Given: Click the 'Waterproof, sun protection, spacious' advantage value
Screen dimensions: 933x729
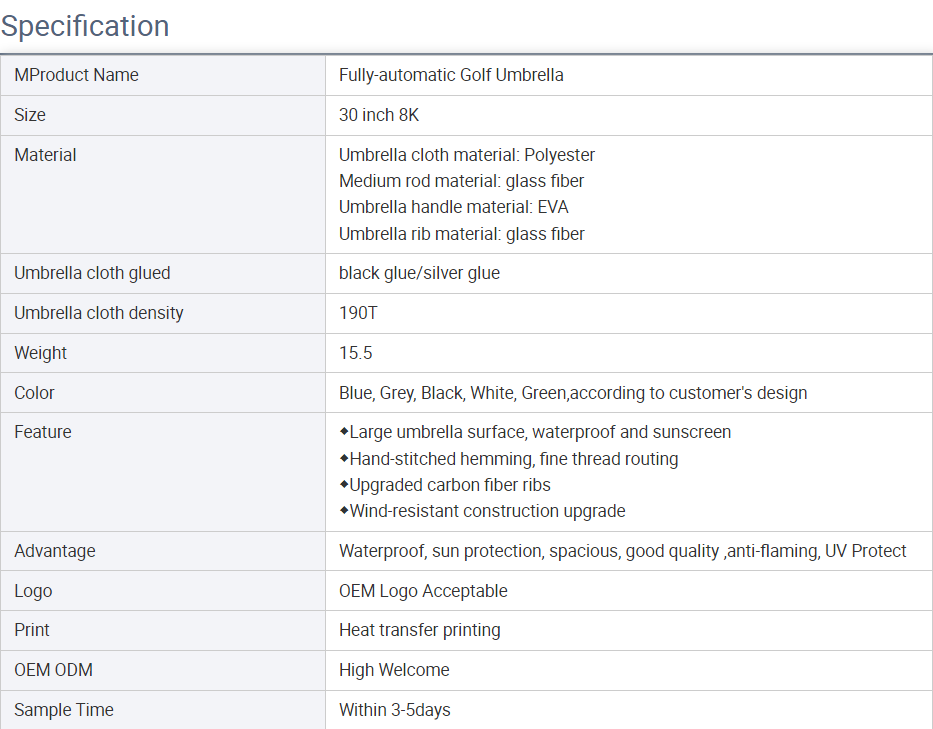Looking at the screenshot, I should (x=622, y=551).
